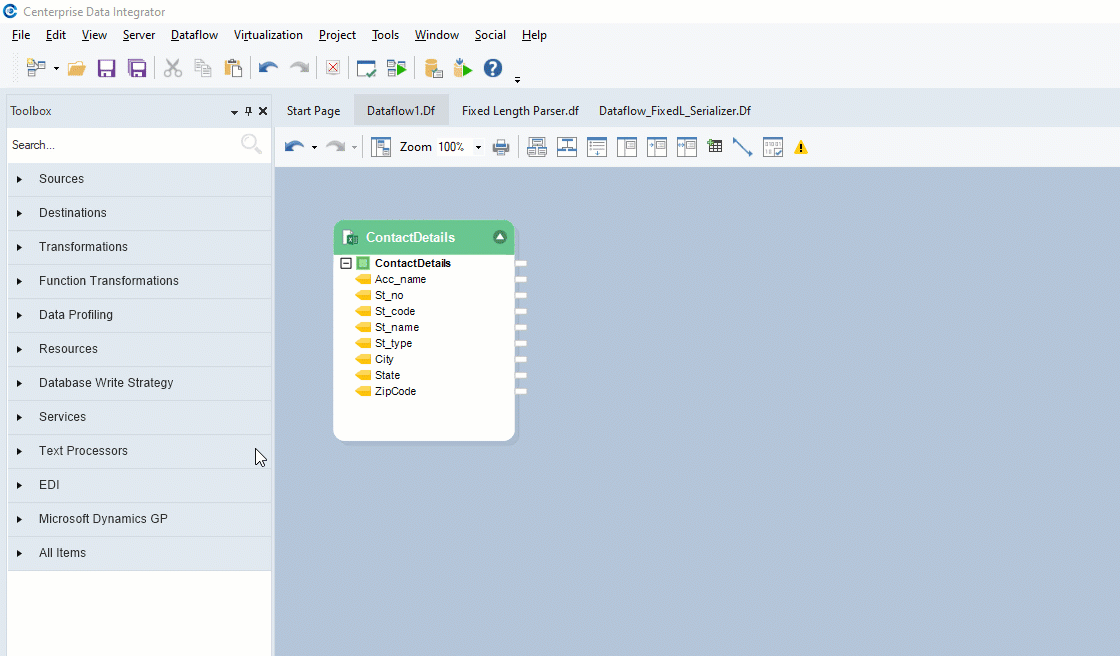Viewport: 1120px width, 656px height.
Task: Click the blue Help question mark icon
Action: tap(492, 68)
